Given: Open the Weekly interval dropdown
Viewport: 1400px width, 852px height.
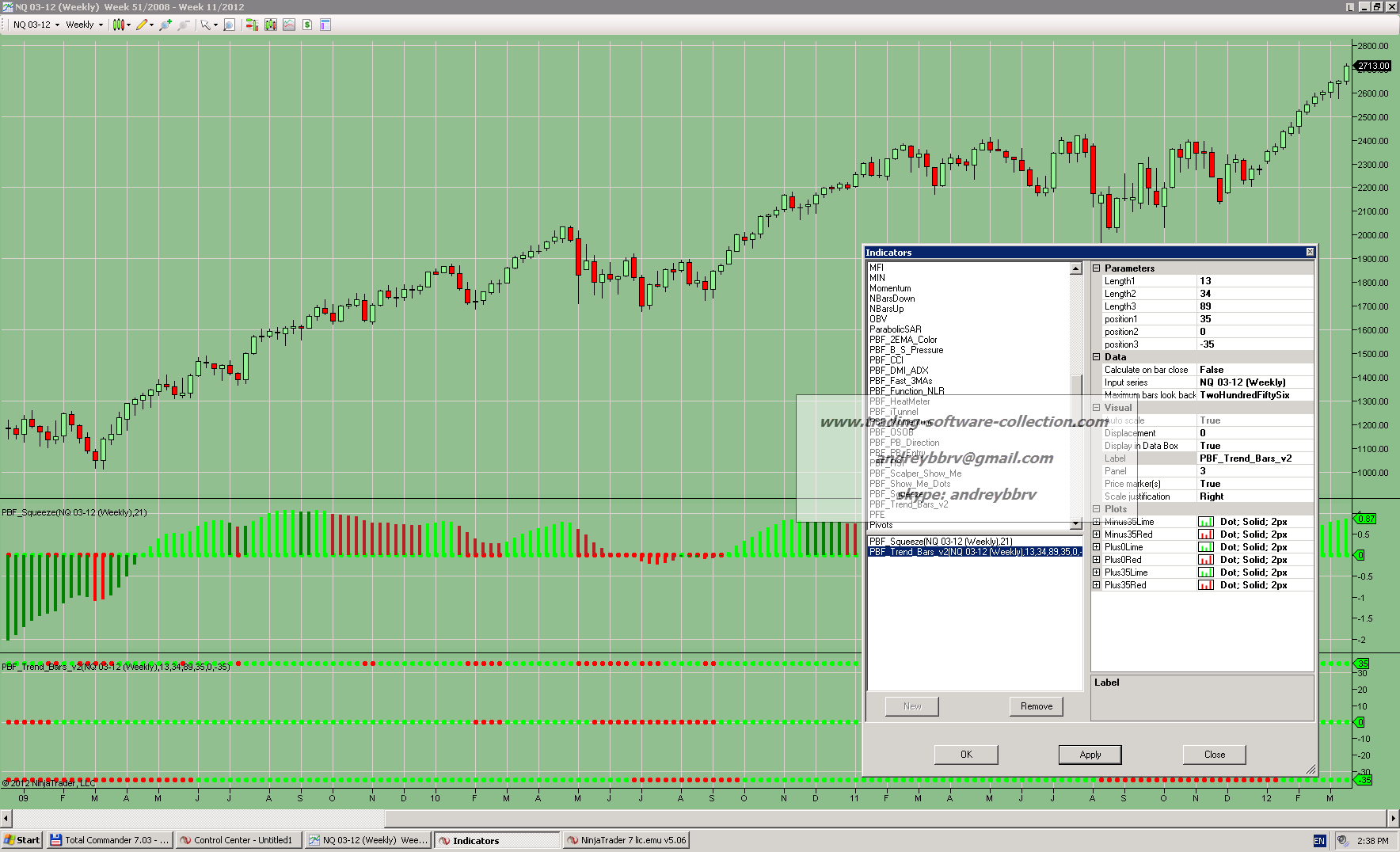Looking at the screenshot, I should click(x=84, y=25).
